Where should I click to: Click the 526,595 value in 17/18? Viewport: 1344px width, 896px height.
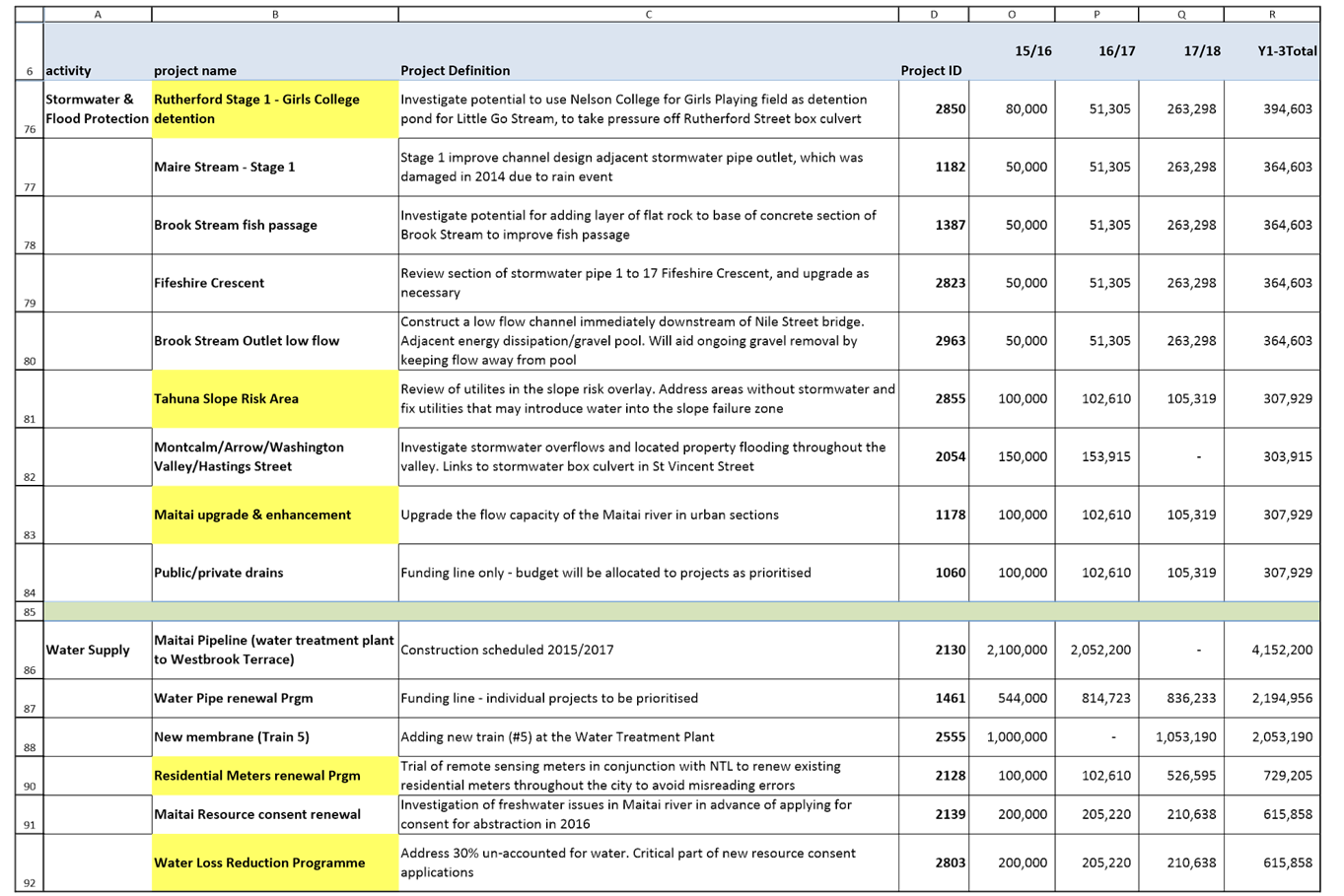[x=1181, y=776]
